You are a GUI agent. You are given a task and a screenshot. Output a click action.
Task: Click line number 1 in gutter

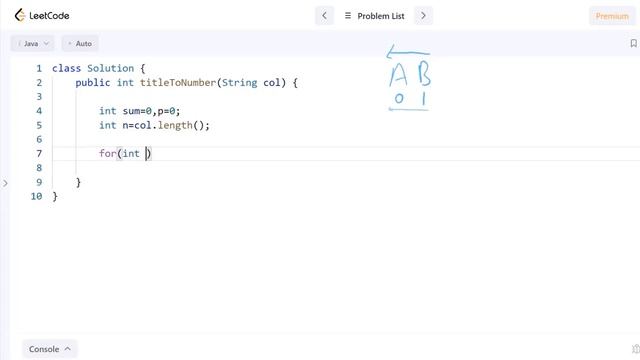tap(39, 68)
